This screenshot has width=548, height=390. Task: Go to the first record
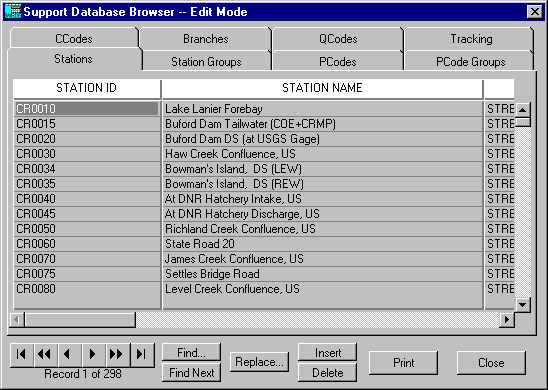click(x=22, y=354)
